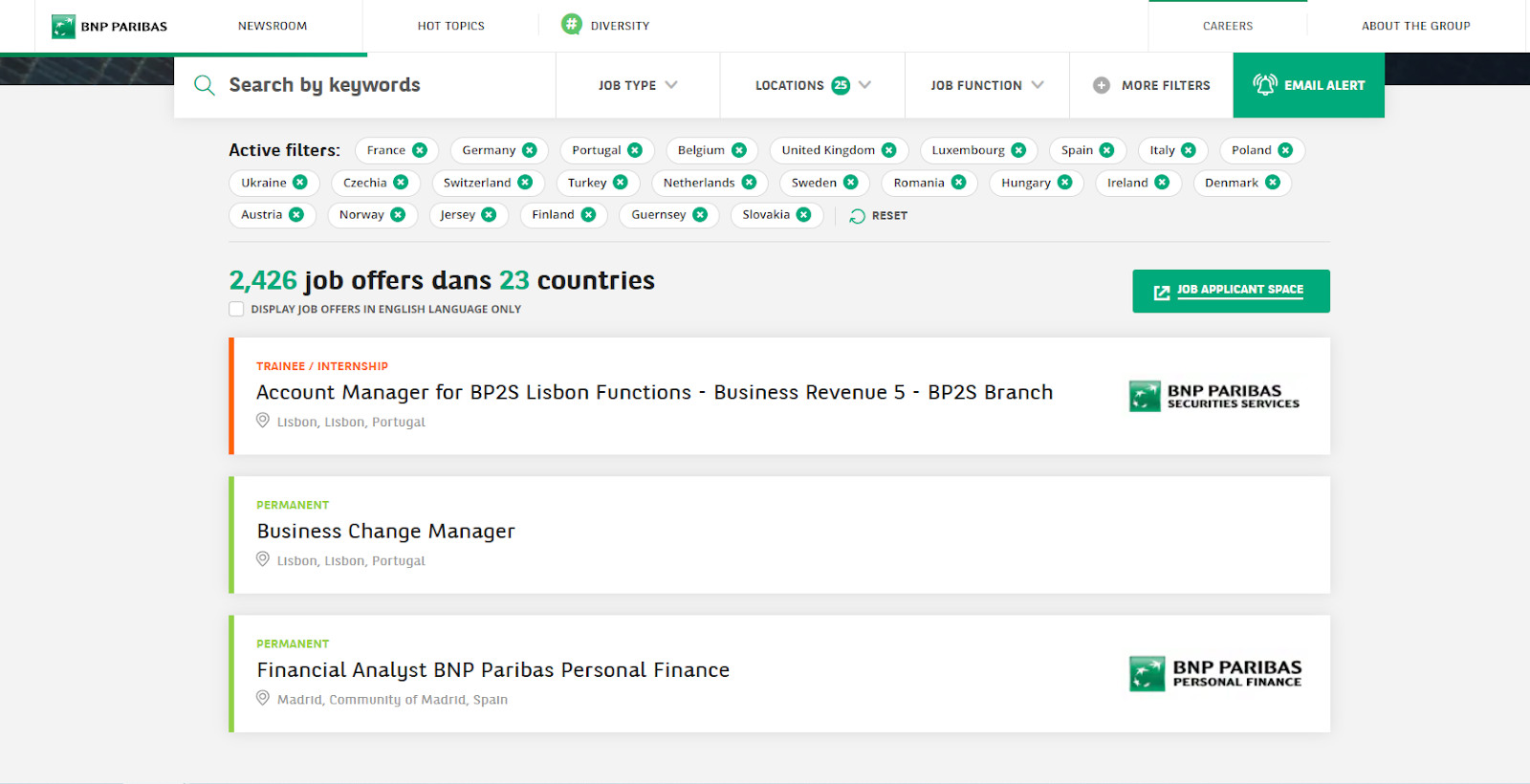Image resolution: width=1530 pixels, height=784 pixels.
Task: Remove the Slovakia filter with its X icon
Action: [803, 214]
